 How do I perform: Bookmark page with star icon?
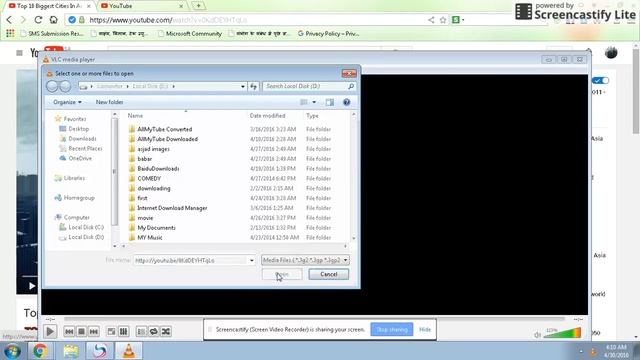coord(443,20)
